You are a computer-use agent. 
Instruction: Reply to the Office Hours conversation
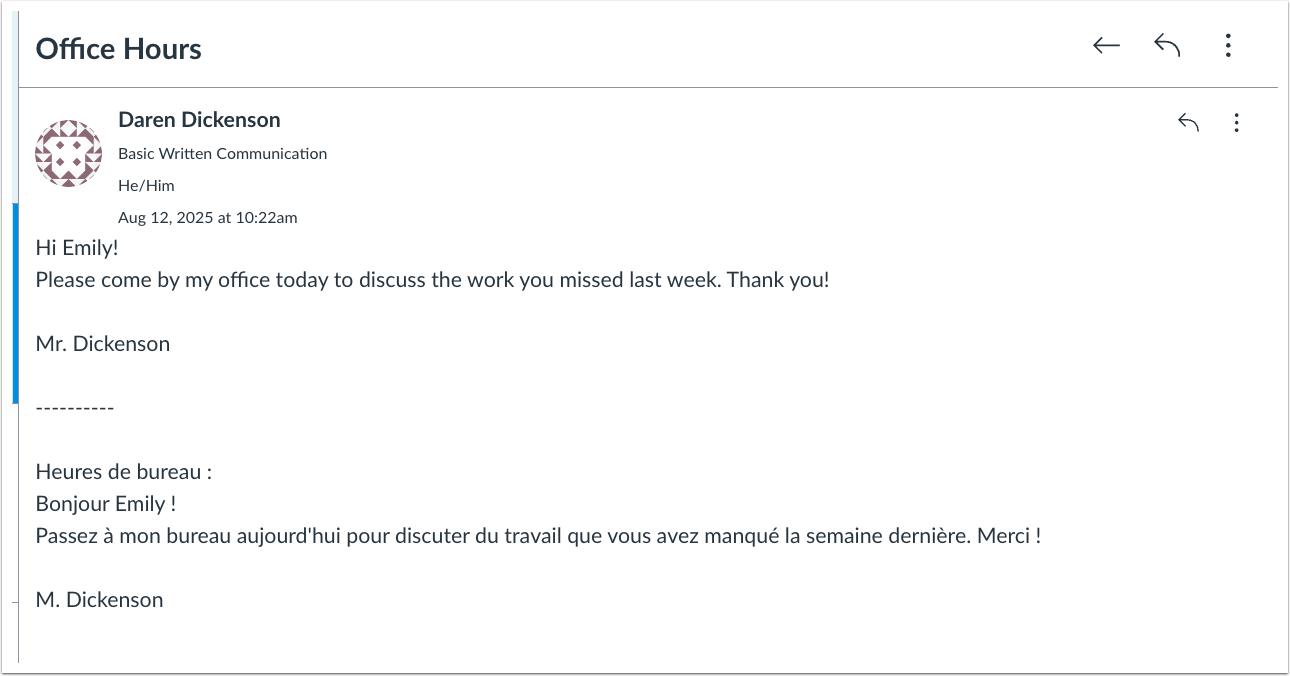(x=1167, y=45)
